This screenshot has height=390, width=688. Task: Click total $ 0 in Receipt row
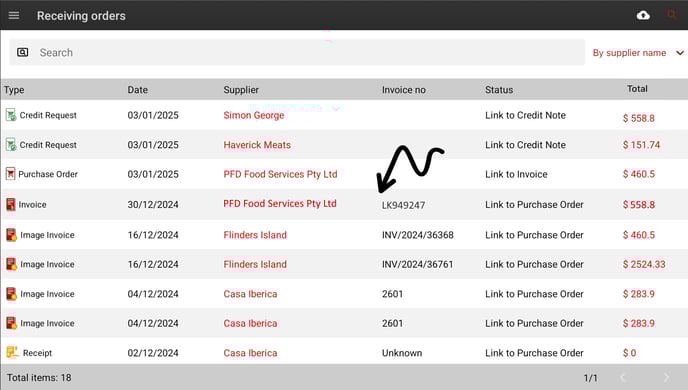pyautogui.click(x=629, y=353)
